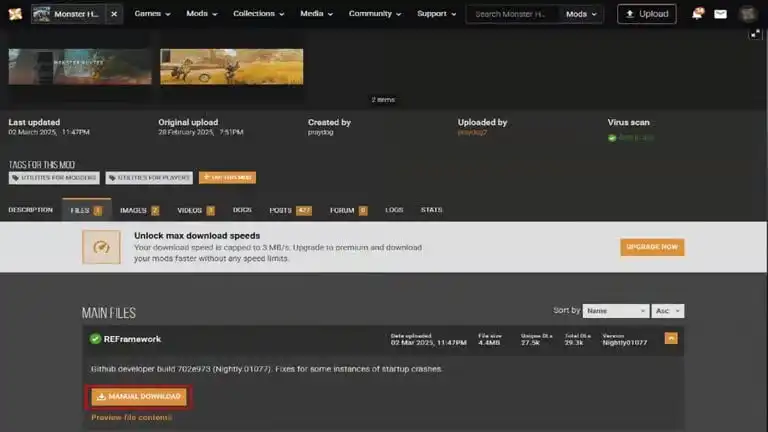Click the Nightly01077 version value
768x432 pixels.
point(624,343)
